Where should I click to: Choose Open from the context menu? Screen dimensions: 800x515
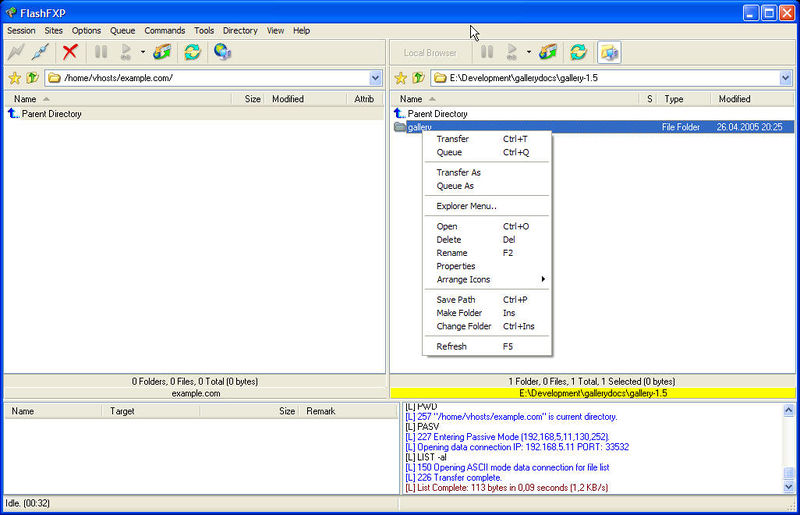487,226
